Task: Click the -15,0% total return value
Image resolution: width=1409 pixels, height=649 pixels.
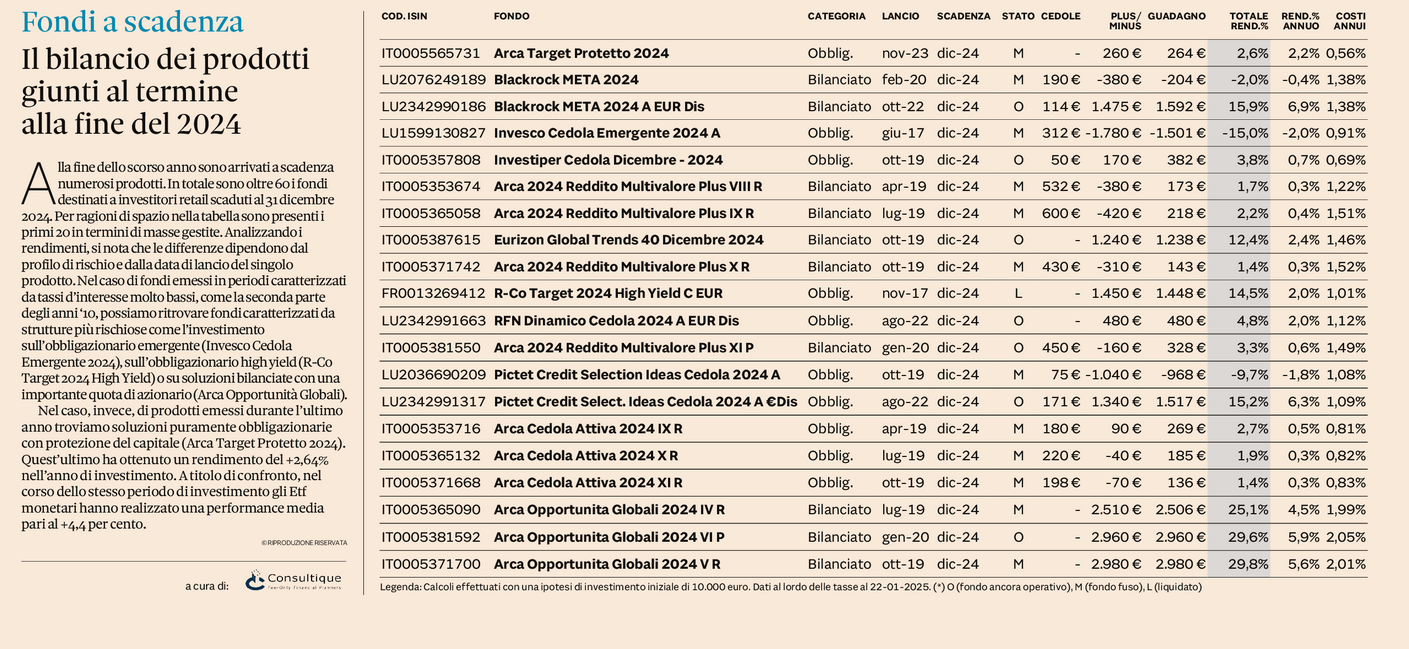Action: (x=1248, y=133)
